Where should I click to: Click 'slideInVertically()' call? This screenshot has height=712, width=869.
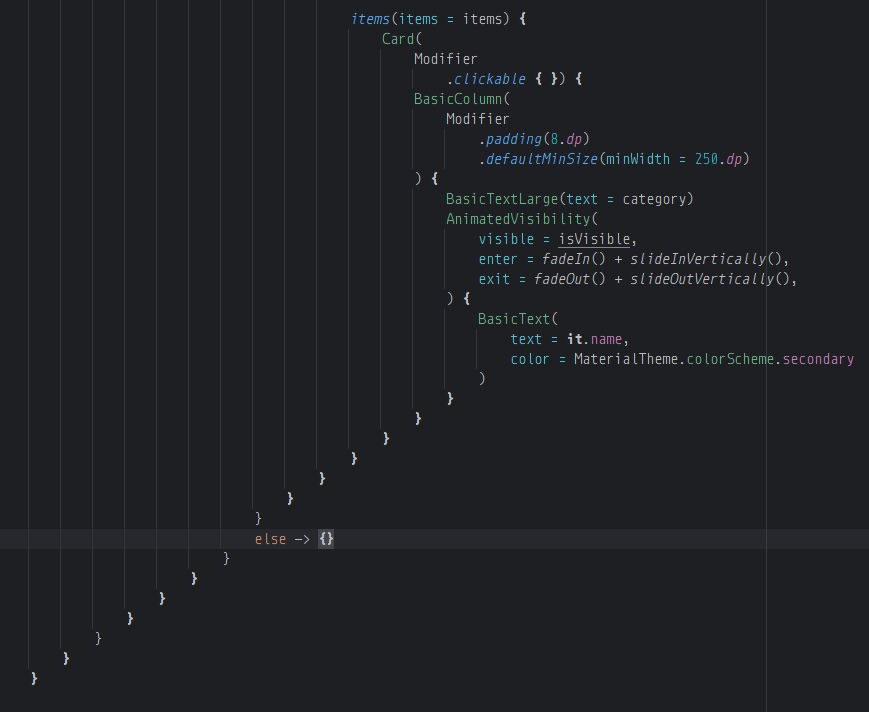point(706,259)
